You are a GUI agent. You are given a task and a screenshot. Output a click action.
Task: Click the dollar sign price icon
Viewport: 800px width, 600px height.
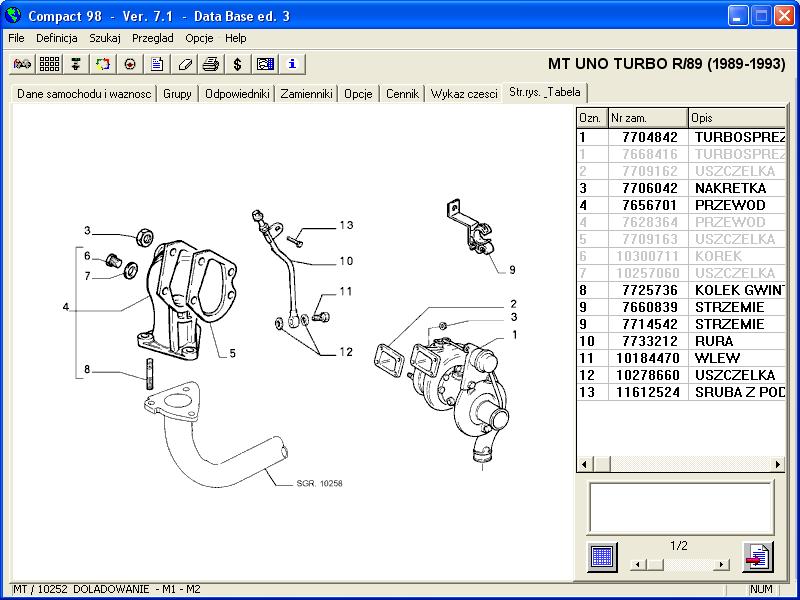point(237,64)
